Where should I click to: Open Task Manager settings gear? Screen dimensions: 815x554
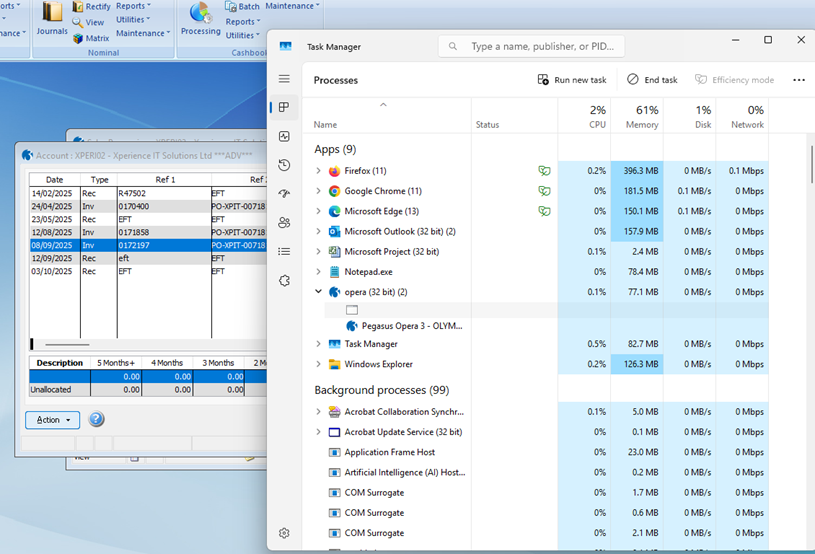pyautogui.click(x=284, y=533)
